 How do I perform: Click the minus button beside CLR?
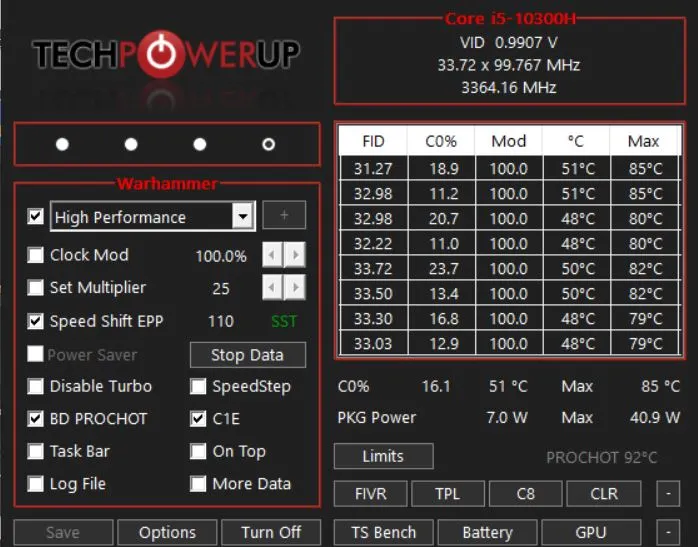pos(668,494)
